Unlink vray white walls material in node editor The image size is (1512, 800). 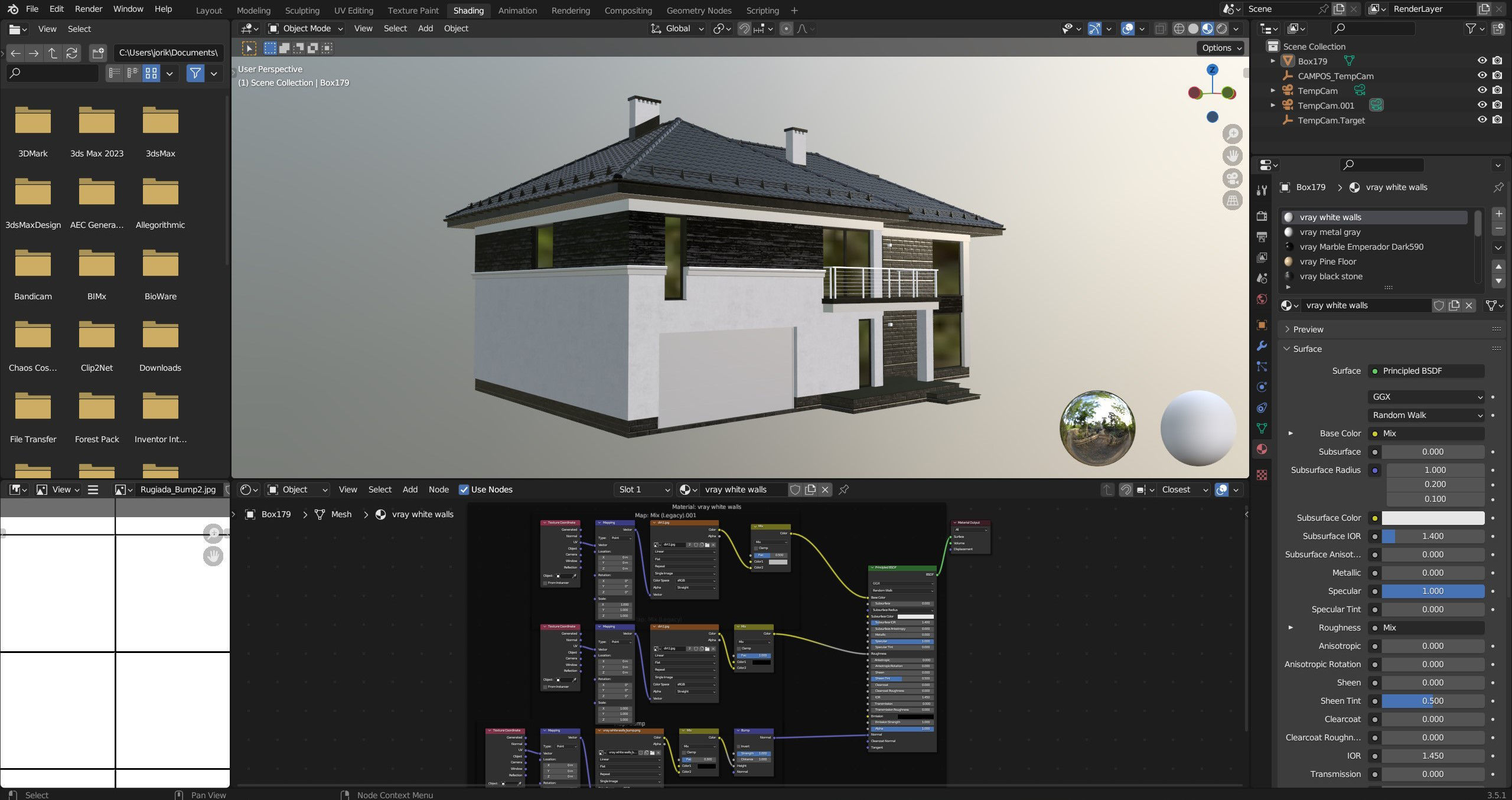[x=825, y=489]
